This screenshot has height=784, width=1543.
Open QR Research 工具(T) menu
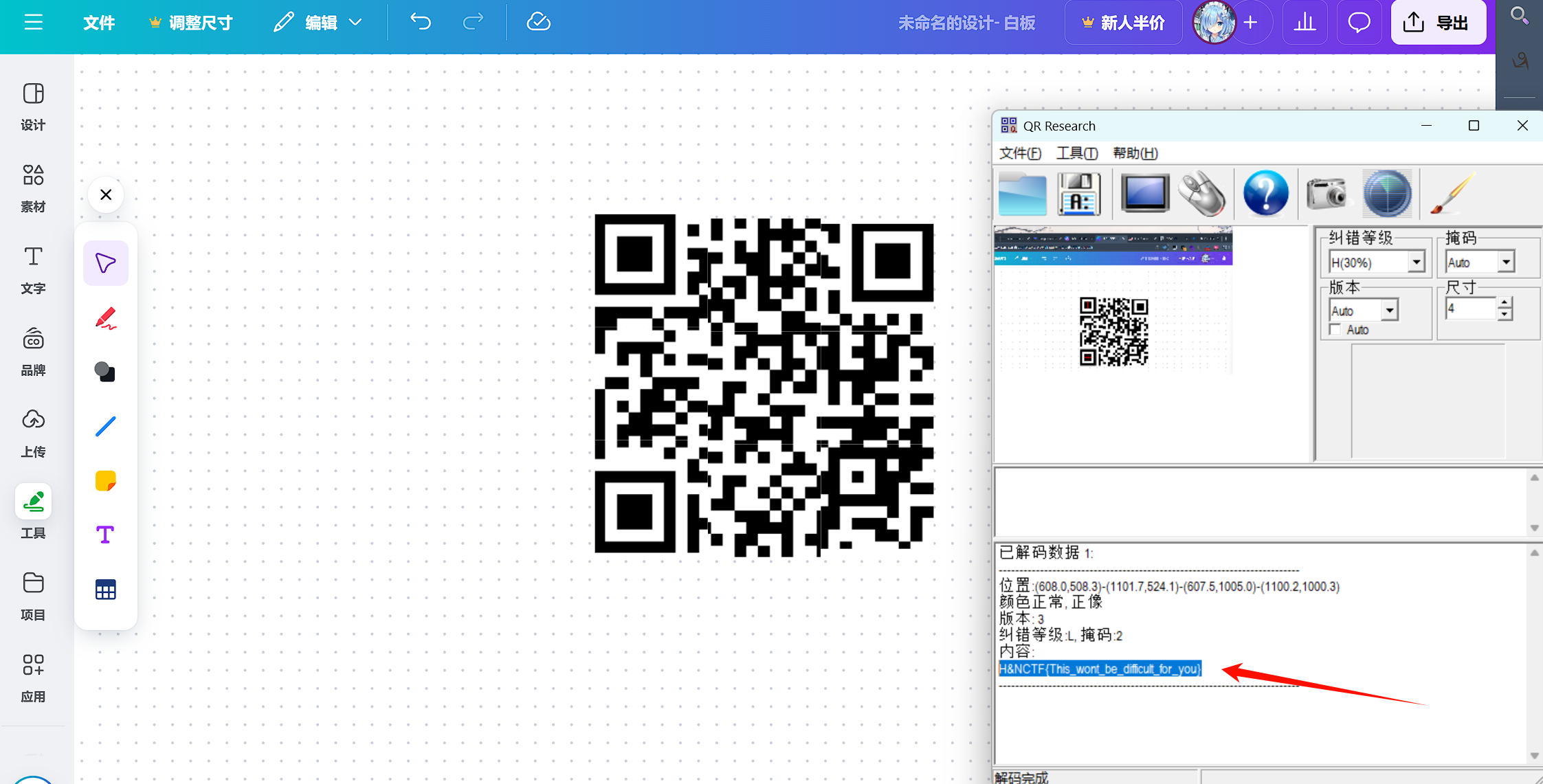click(x=1076, y=153)
